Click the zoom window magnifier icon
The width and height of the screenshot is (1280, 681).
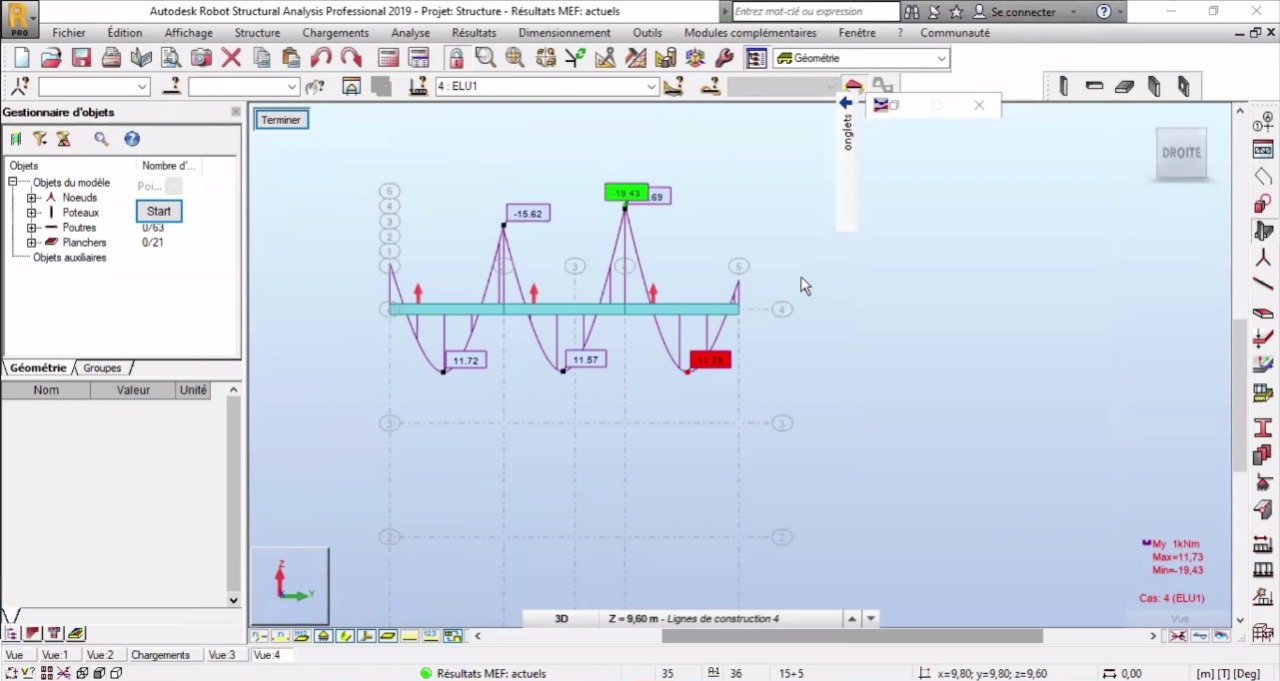coord(485,57)
